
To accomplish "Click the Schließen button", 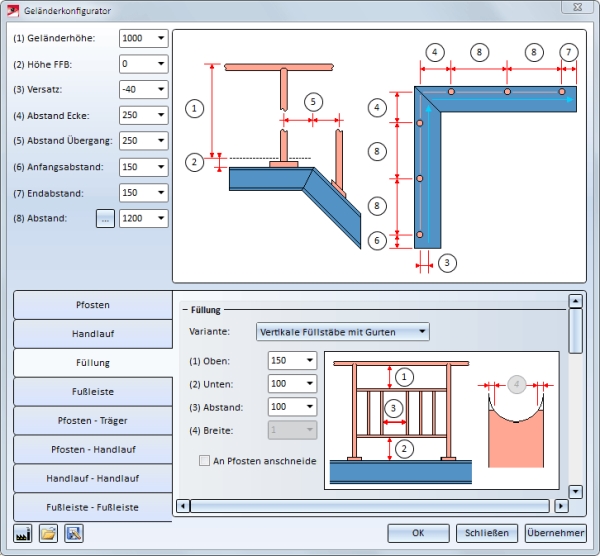I will pos(486,533).
